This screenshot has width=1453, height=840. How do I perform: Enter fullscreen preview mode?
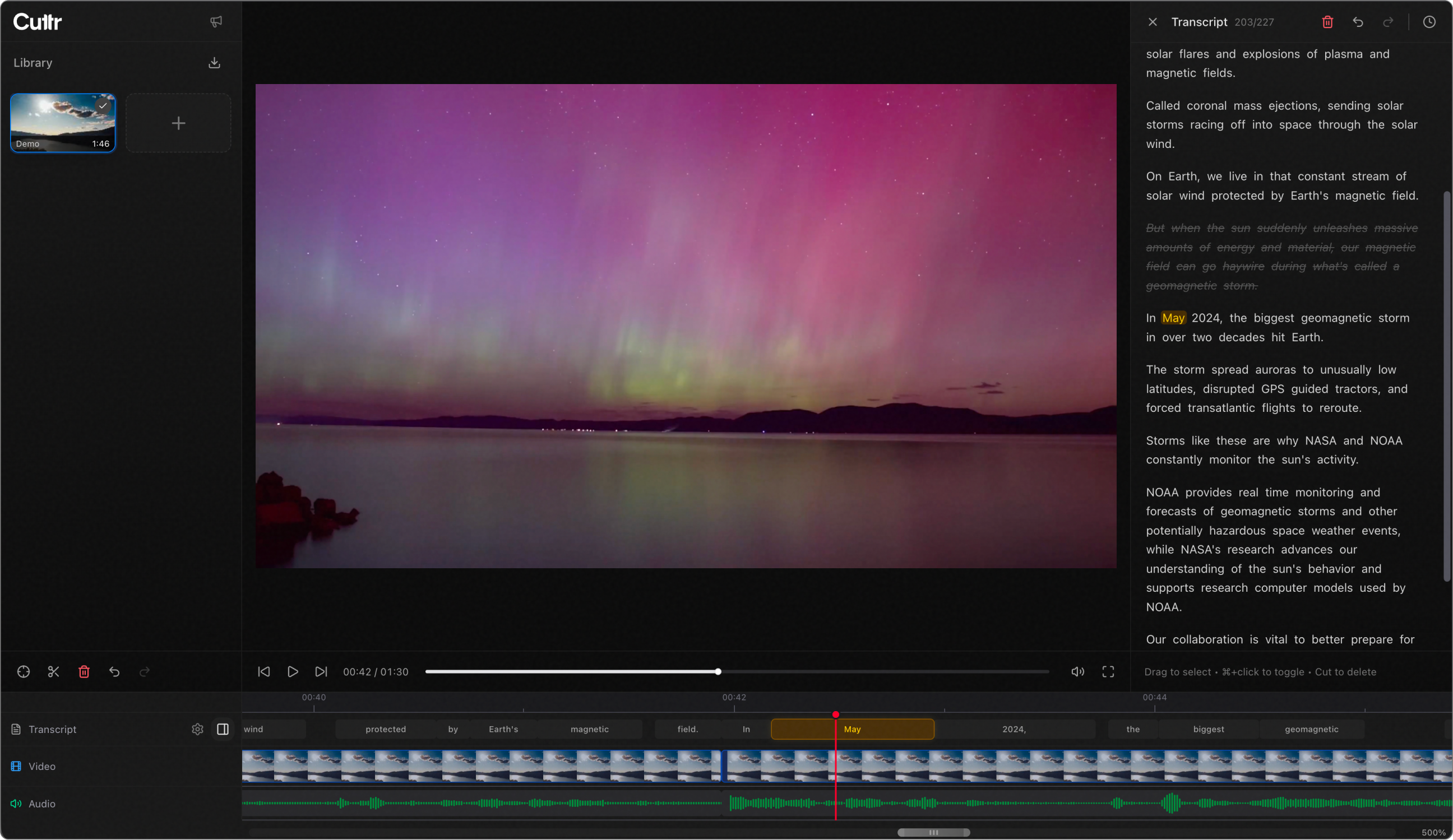[x=1108, y=672]
